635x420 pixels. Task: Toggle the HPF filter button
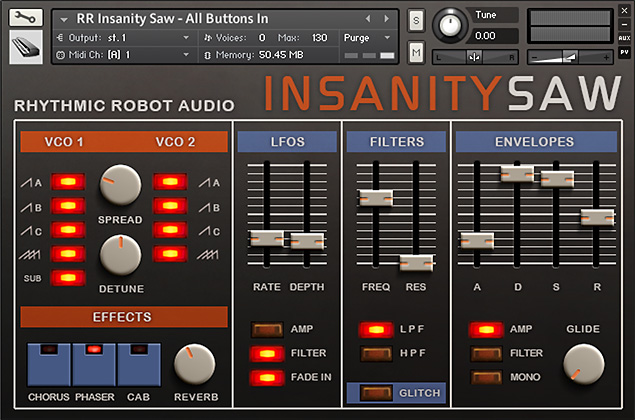376,353
